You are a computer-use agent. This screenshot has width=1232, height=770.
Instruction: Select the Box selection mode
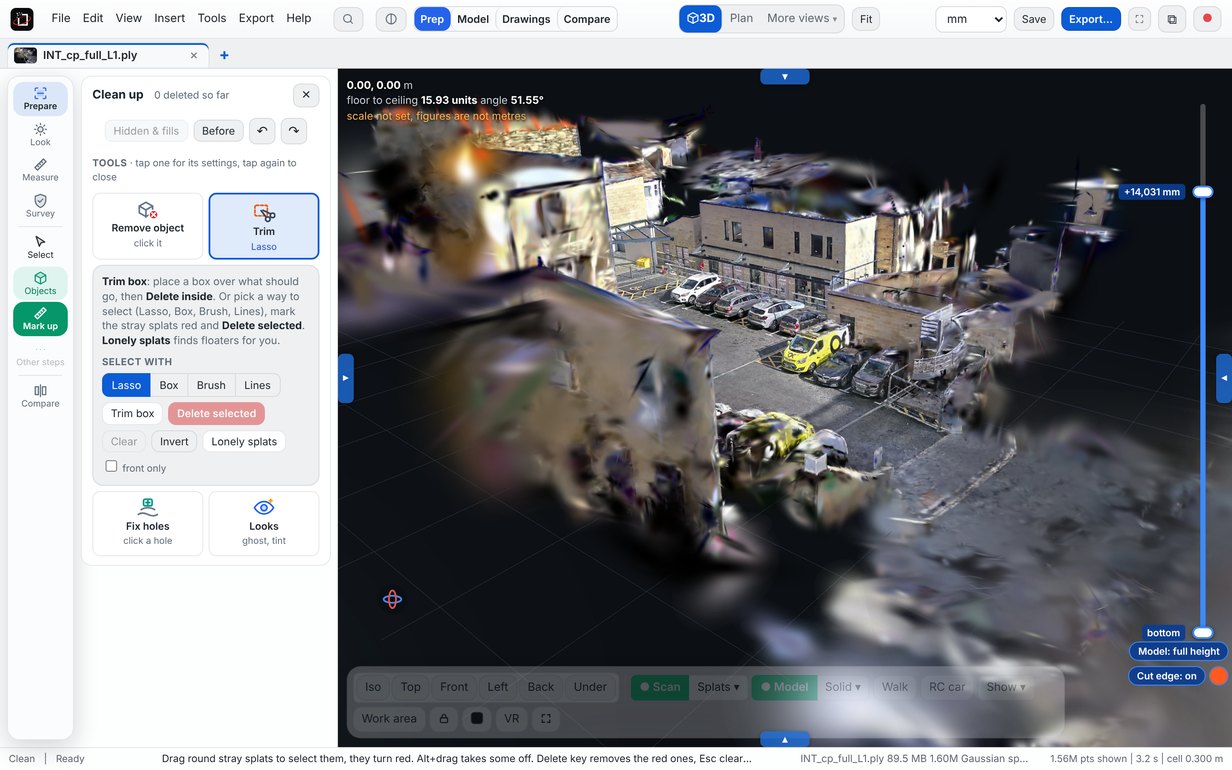169,385
